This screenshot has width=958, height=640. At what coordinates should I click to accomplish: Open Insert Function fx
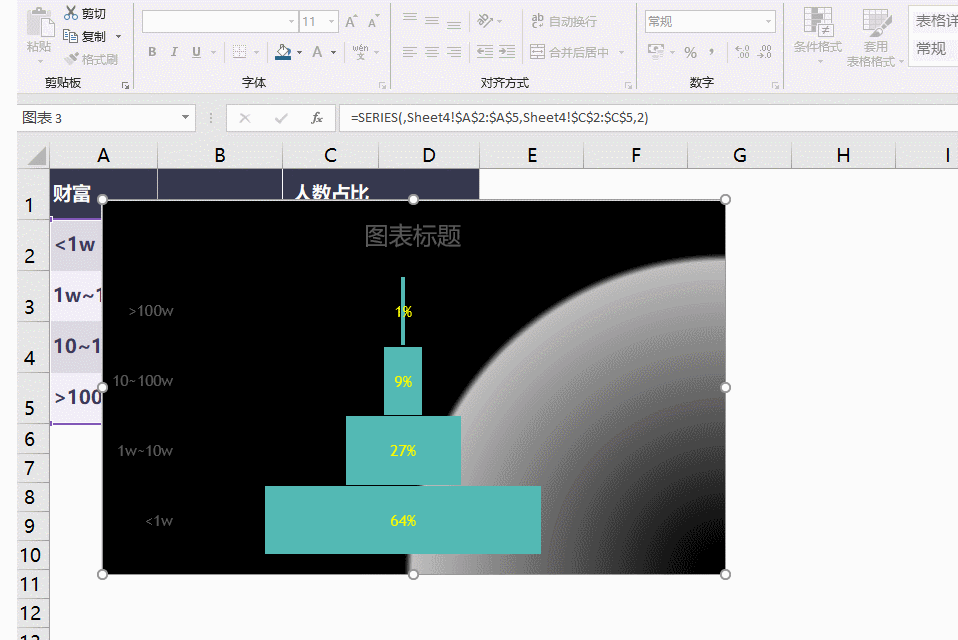point(316,118)
